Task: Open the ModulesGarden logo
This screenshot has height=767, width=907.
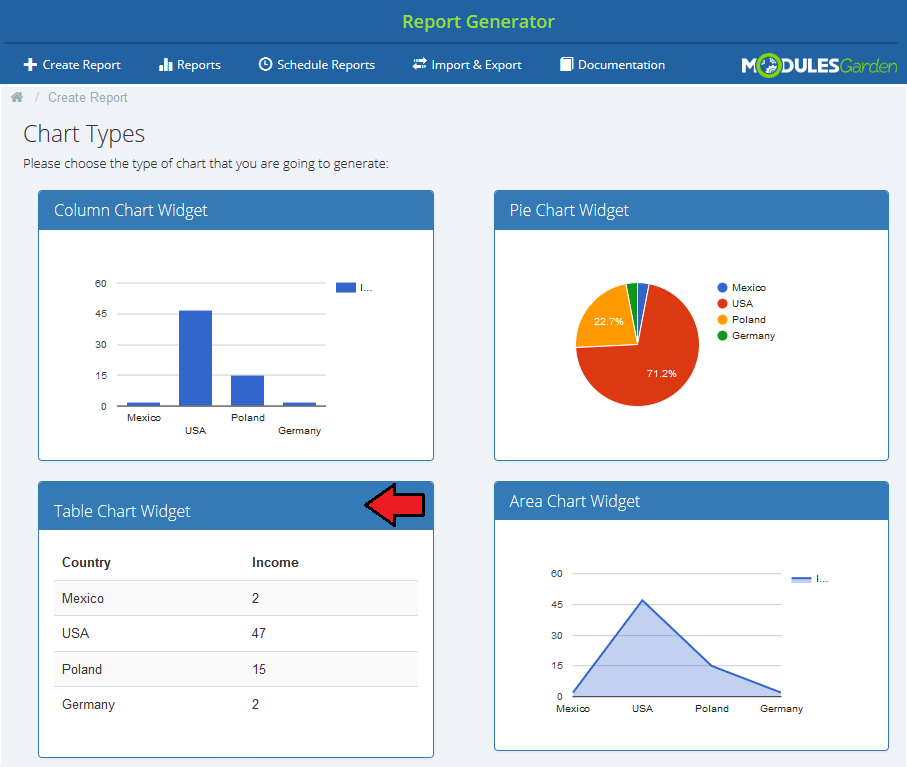Action: pos(819,65)
